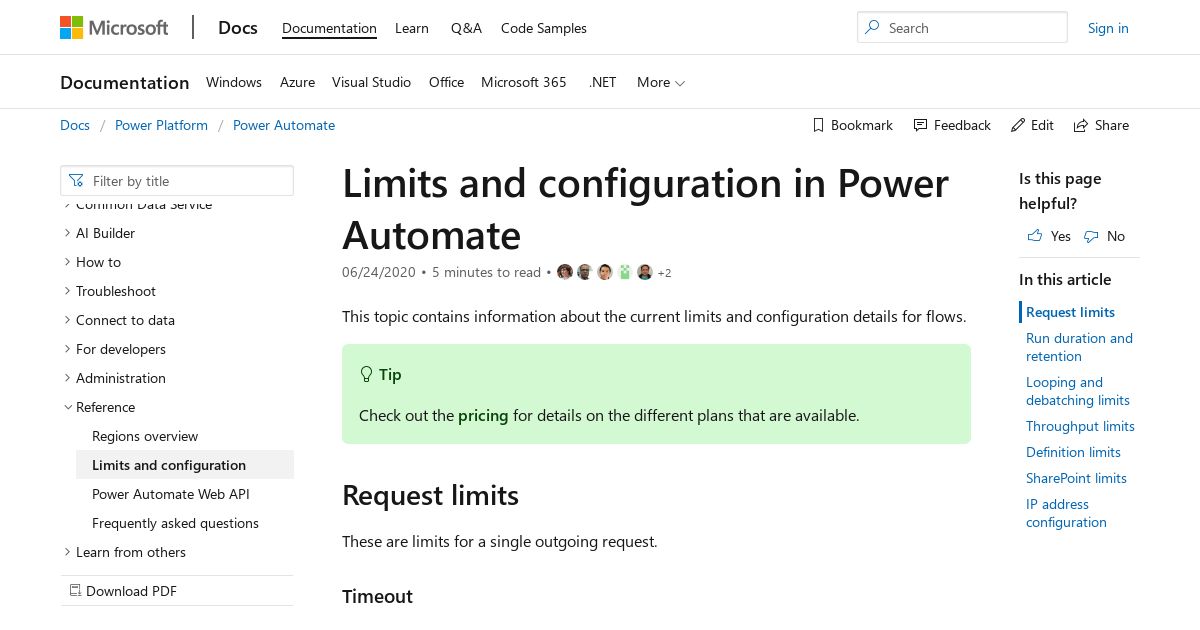Click the Documentation heading link
Screen dimensions: 1200x630
[125, 82]
